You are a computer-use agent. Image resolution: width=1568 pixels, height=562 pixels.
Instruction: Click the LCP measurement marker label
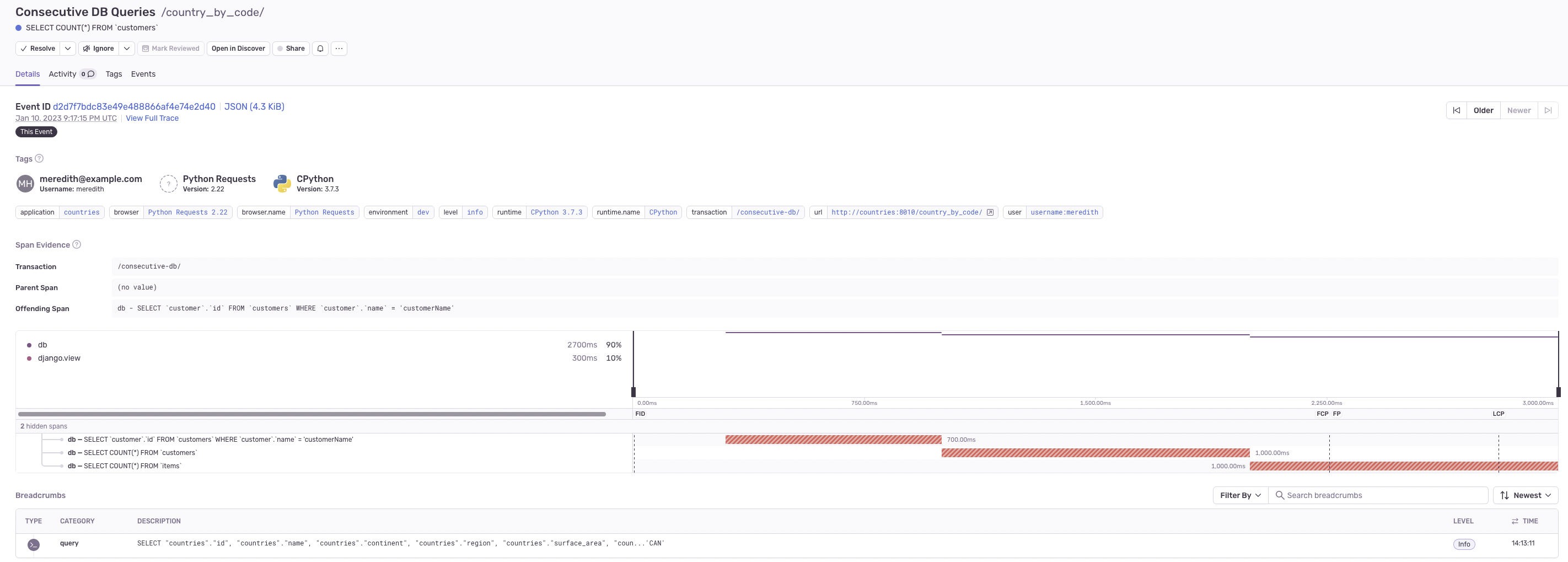(1498, 414)
